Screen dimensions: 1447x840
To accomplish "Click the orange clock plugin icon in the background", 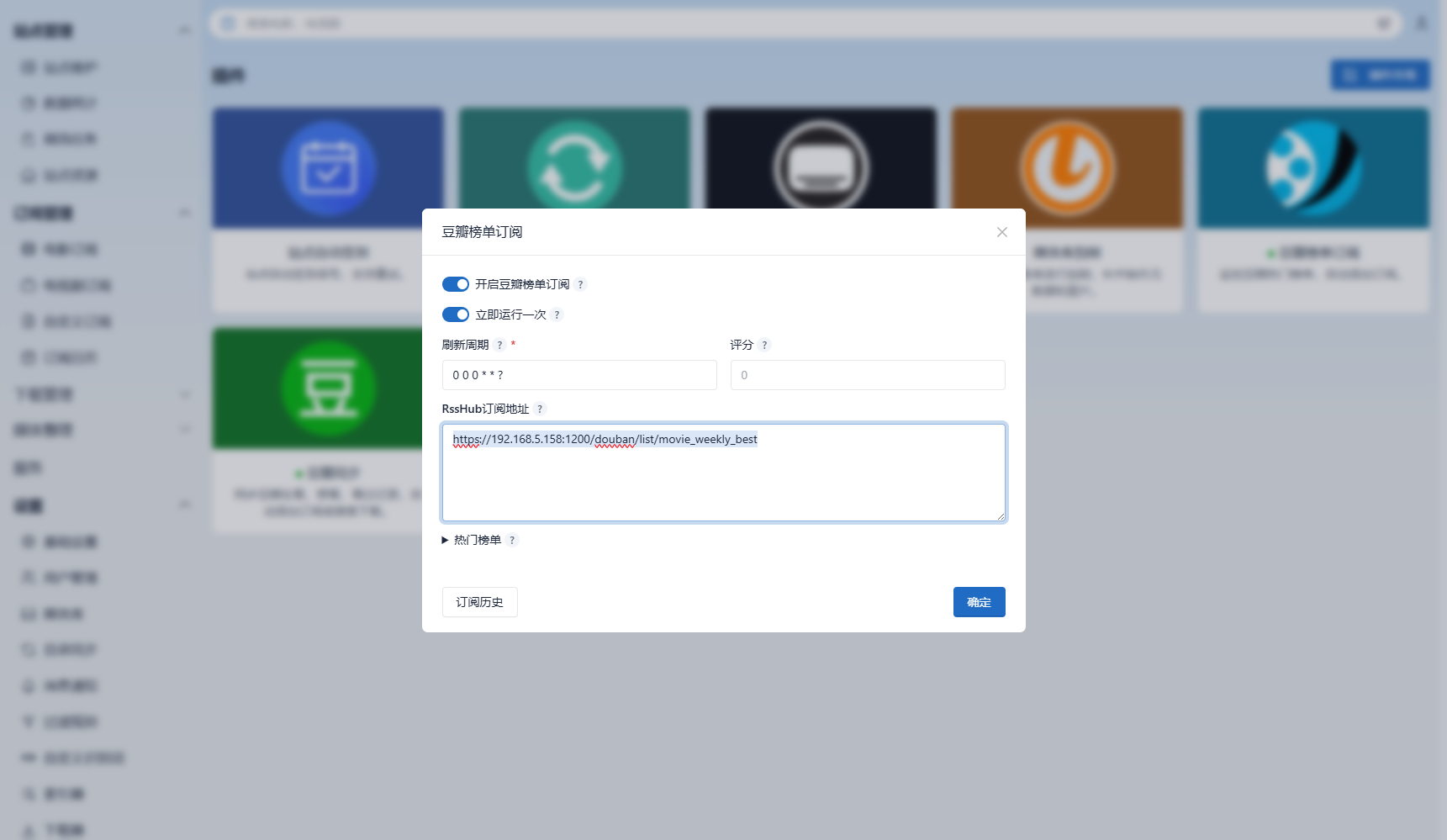I will [x=1068, y=168].
